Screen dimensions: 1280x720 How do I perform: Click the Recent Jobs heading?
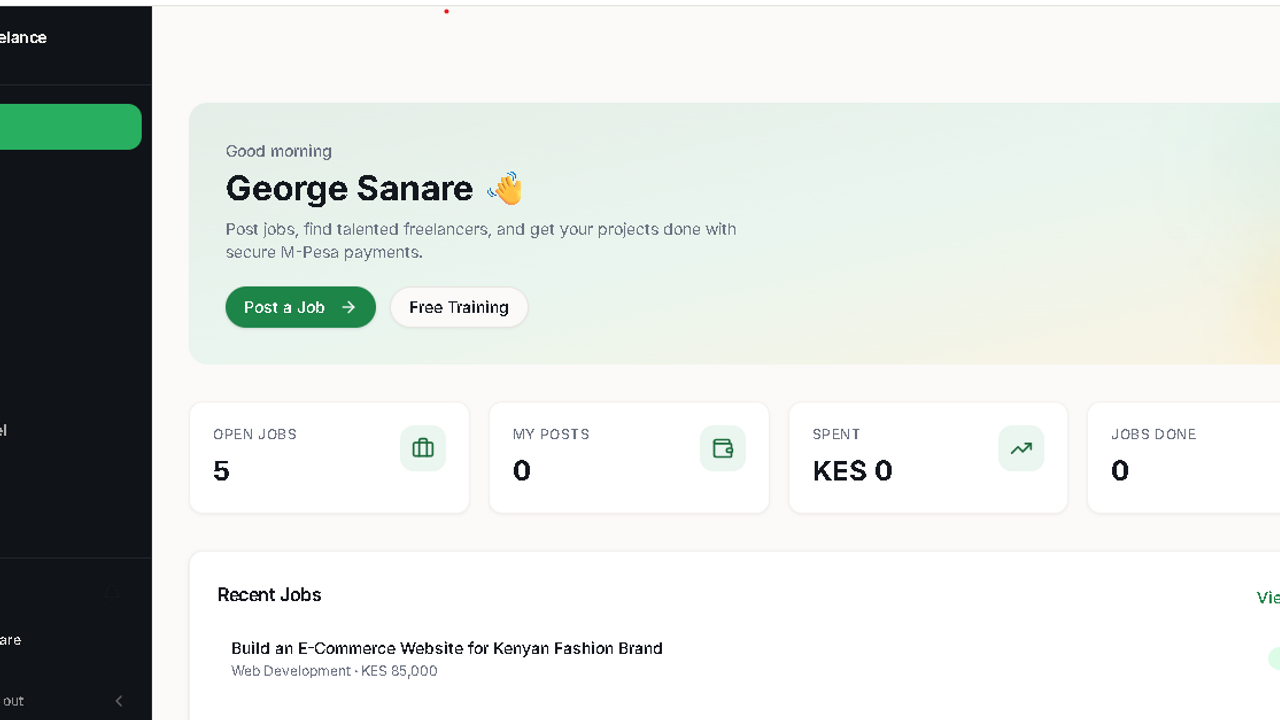click(x=269, y=594)
